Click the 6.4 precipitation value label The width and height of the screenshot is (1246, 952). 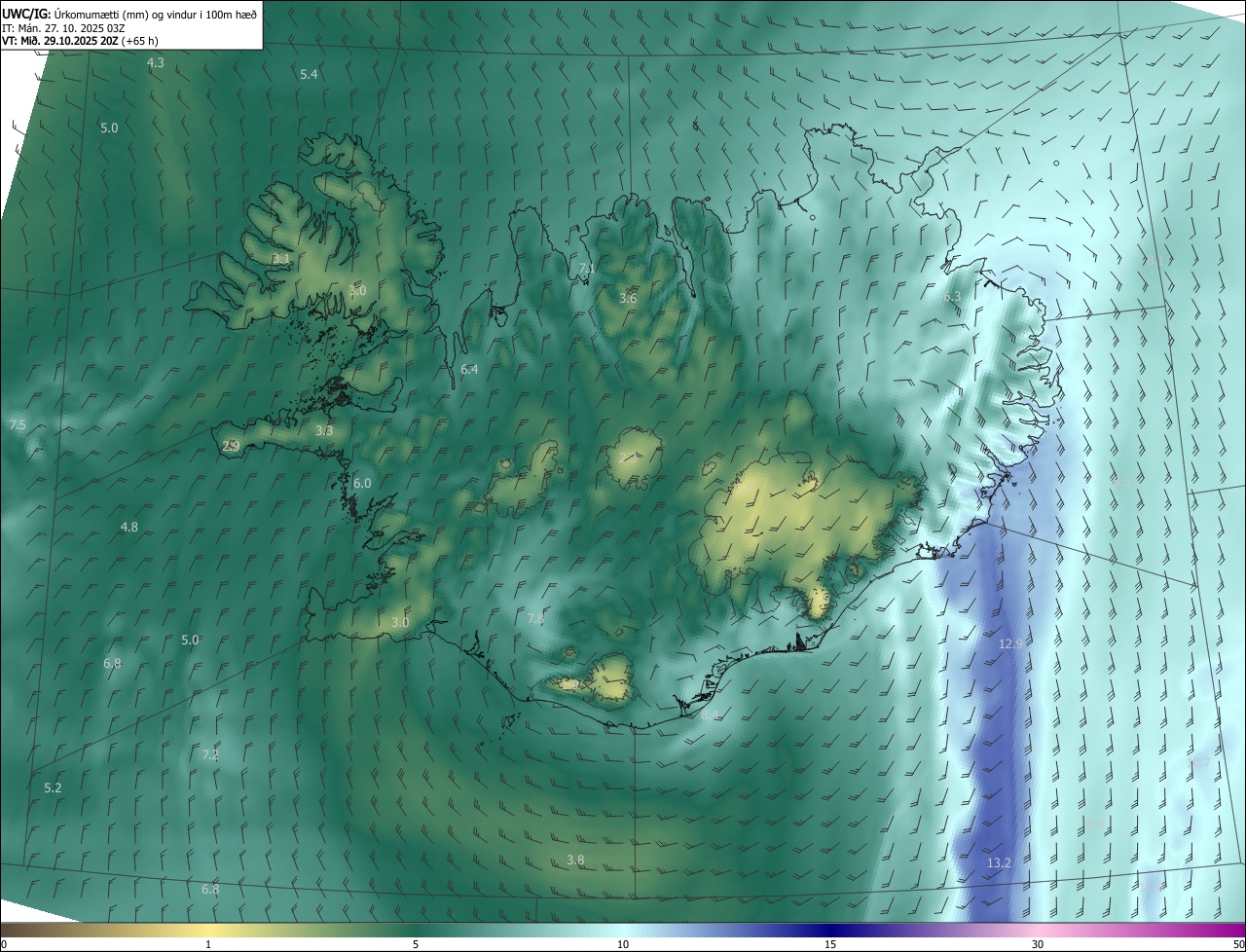tap(469, 370)
